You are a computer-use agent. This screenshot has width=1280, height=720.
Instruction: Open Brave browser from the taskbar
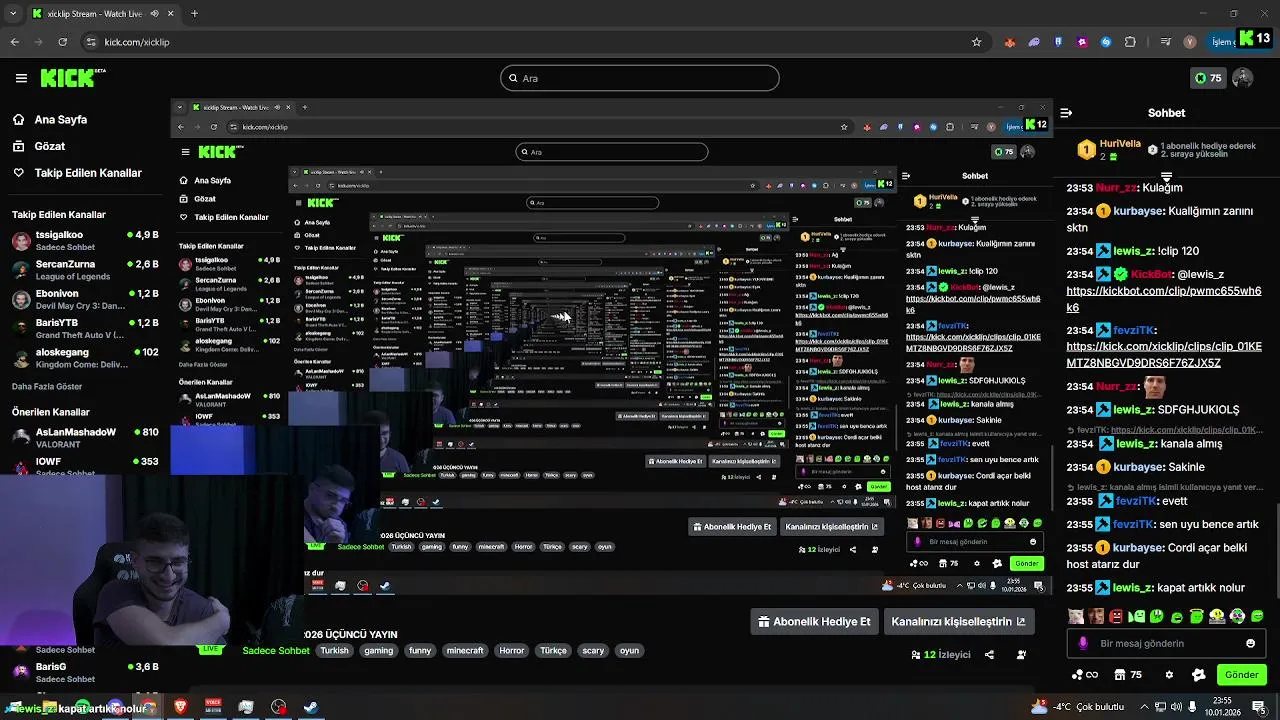tap(180, 707)
